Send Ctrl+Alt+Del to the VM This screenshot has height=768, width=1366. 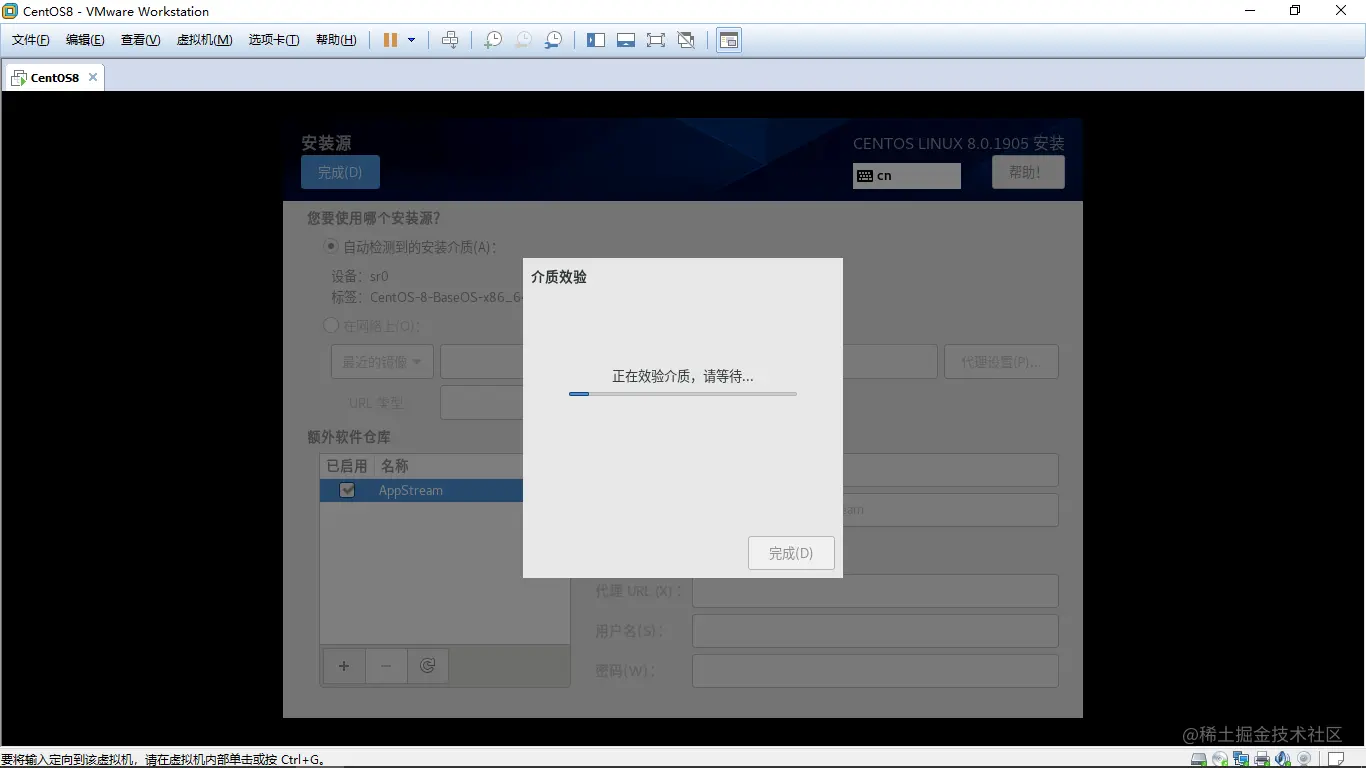tap(450, 40)
